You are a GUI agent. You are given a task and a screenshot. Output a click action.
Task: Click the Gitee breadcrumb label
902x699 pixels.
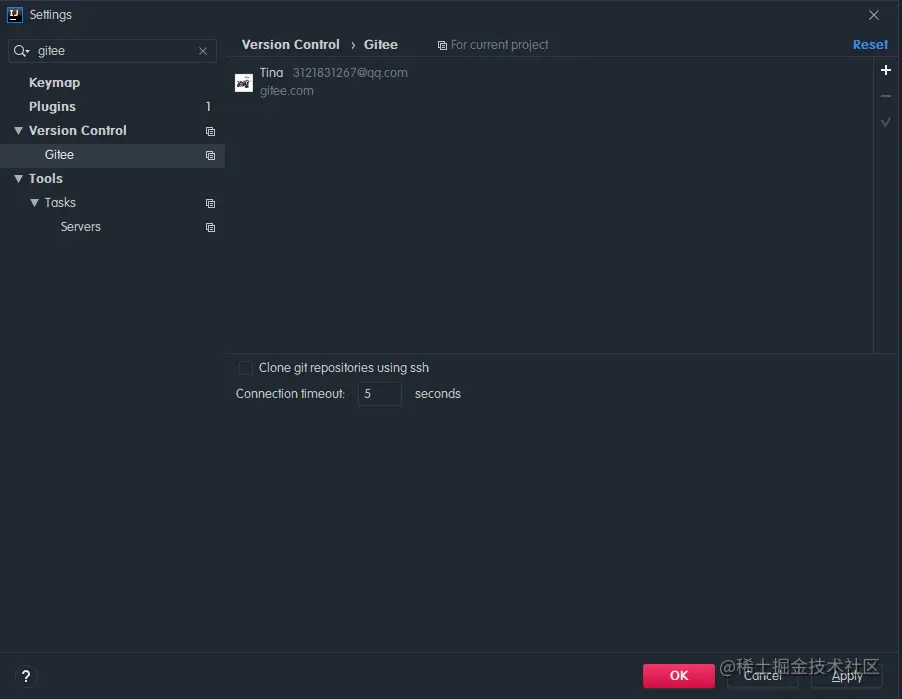381,45
